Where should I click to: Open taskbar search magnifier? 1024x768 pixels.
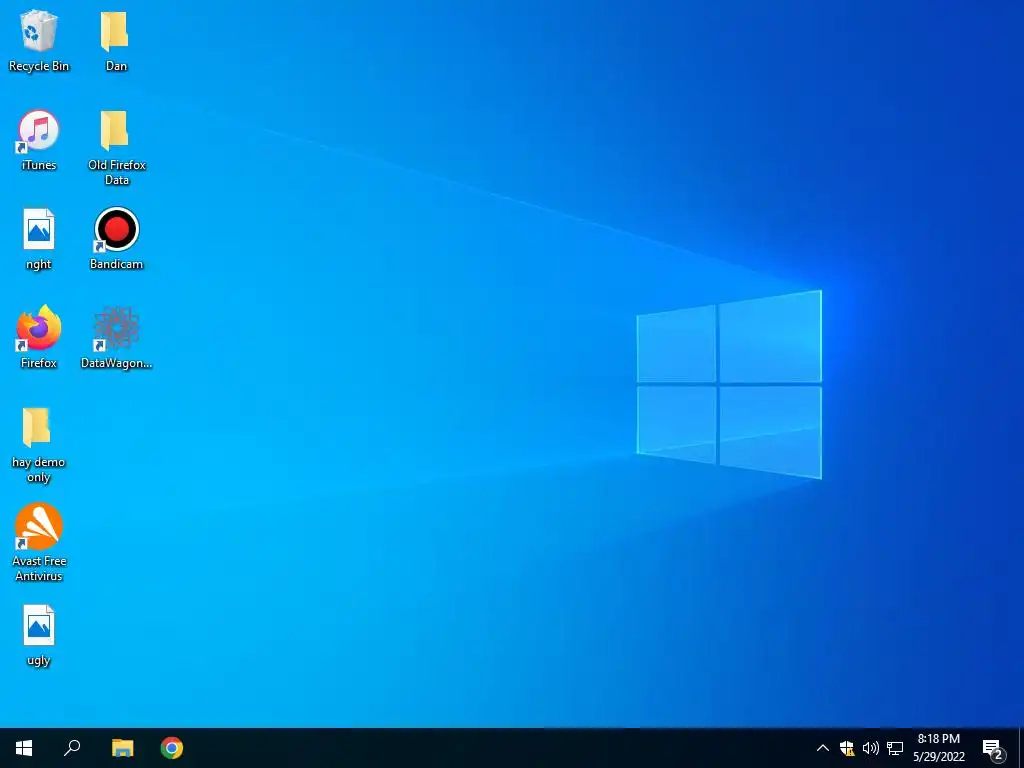[72, 748]
